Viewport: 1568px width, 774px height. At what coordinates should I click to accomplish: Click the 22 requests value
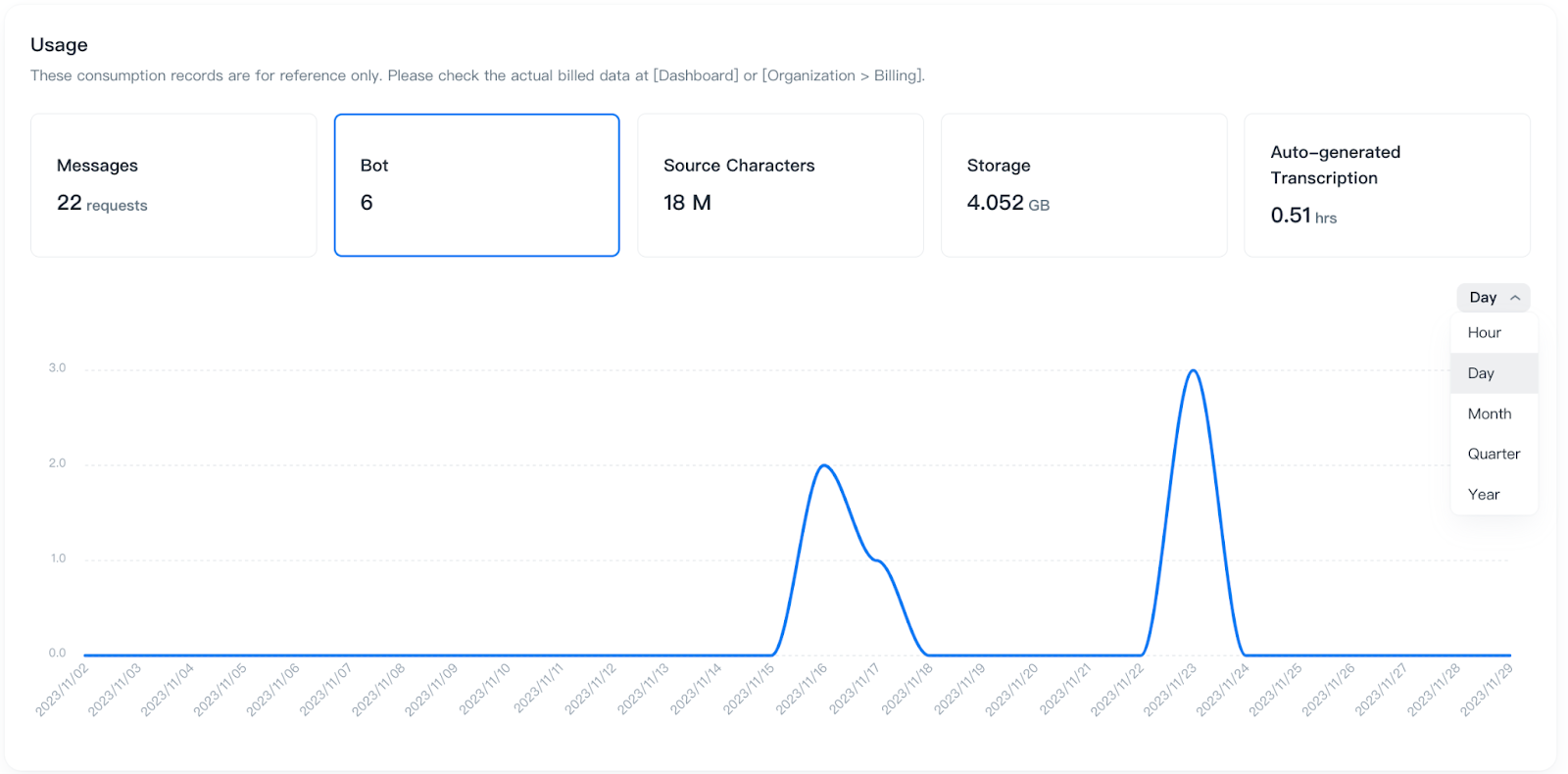(102, 204)
